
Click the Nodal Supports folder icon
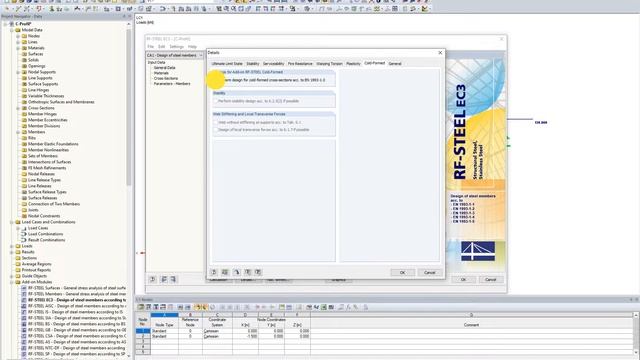coord(24,72)
